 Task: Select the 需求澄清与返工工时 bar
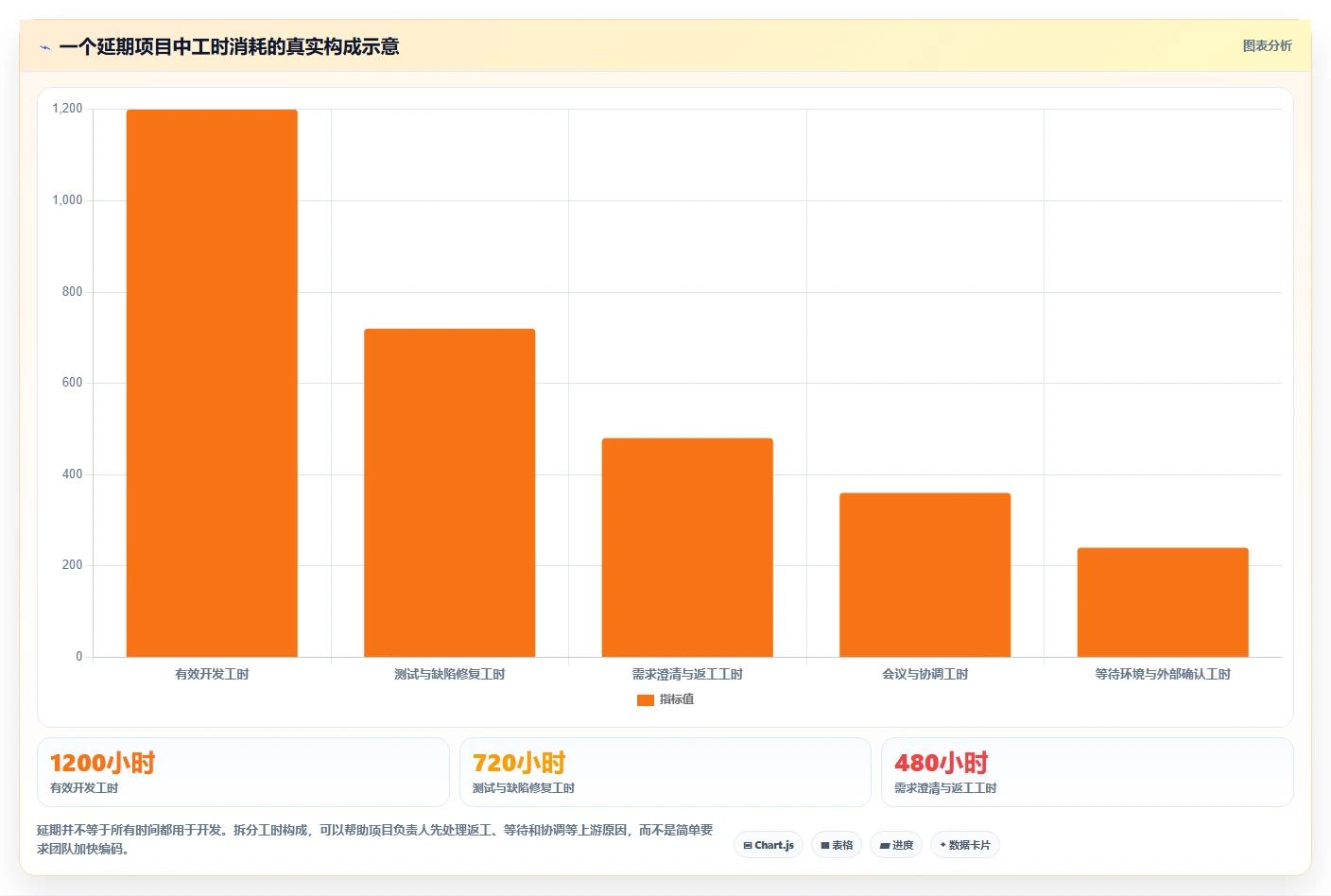pos(687,547)
